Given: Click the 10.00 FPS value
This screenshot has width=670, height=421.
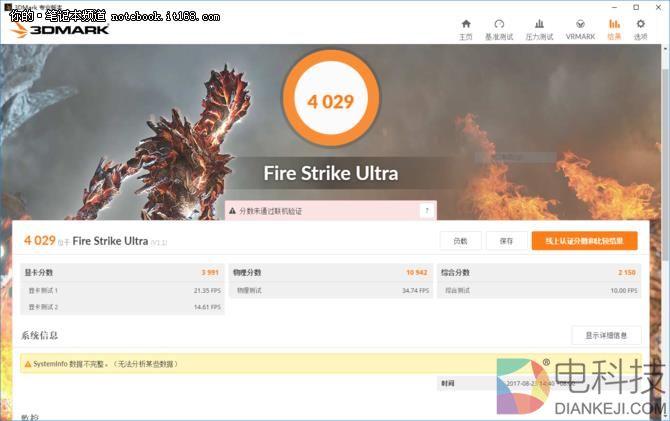Looking at the screenshot, I should click(x=623, y=291).
